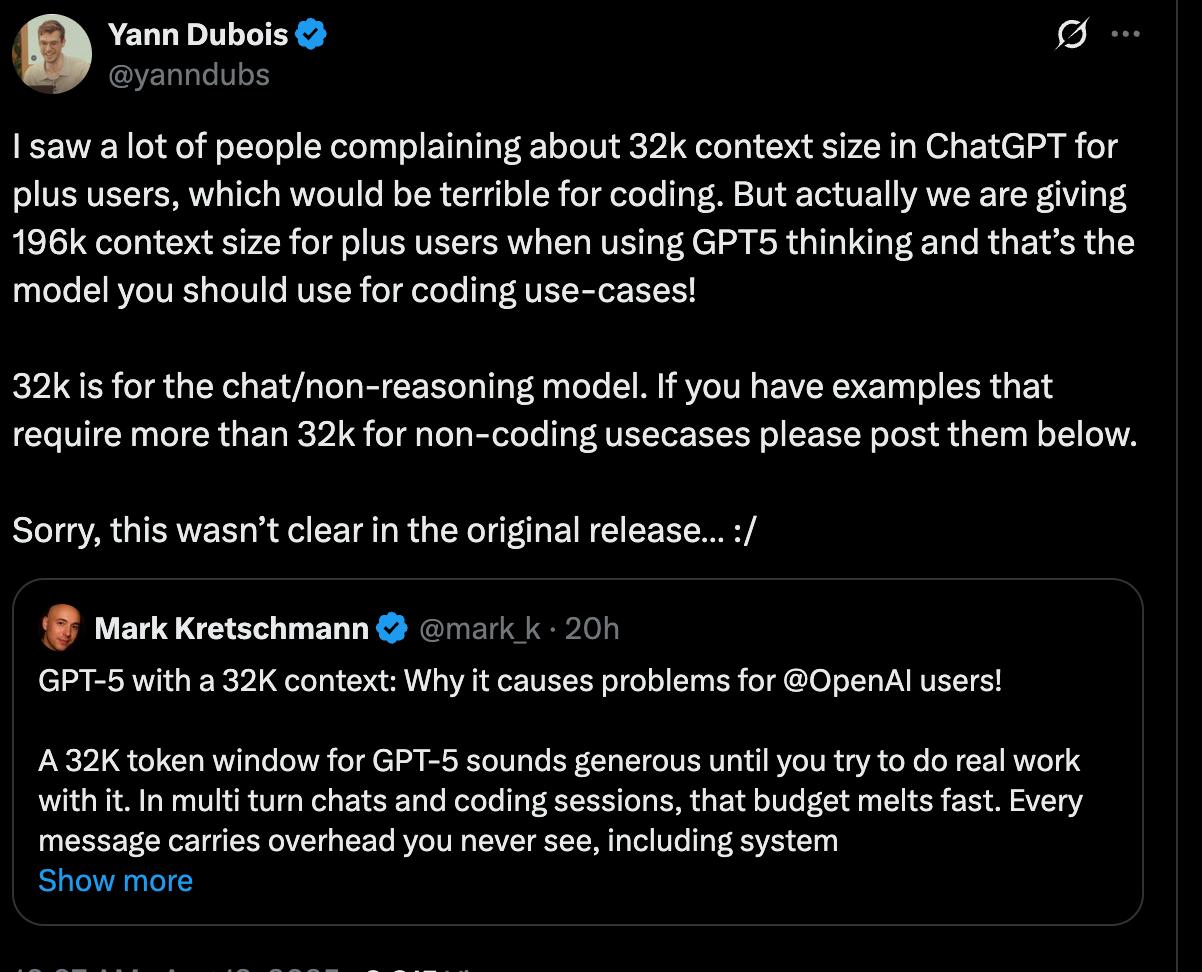Click the Yann Dubois display name
Screen dimensions: 1202x972
point(198,36)
